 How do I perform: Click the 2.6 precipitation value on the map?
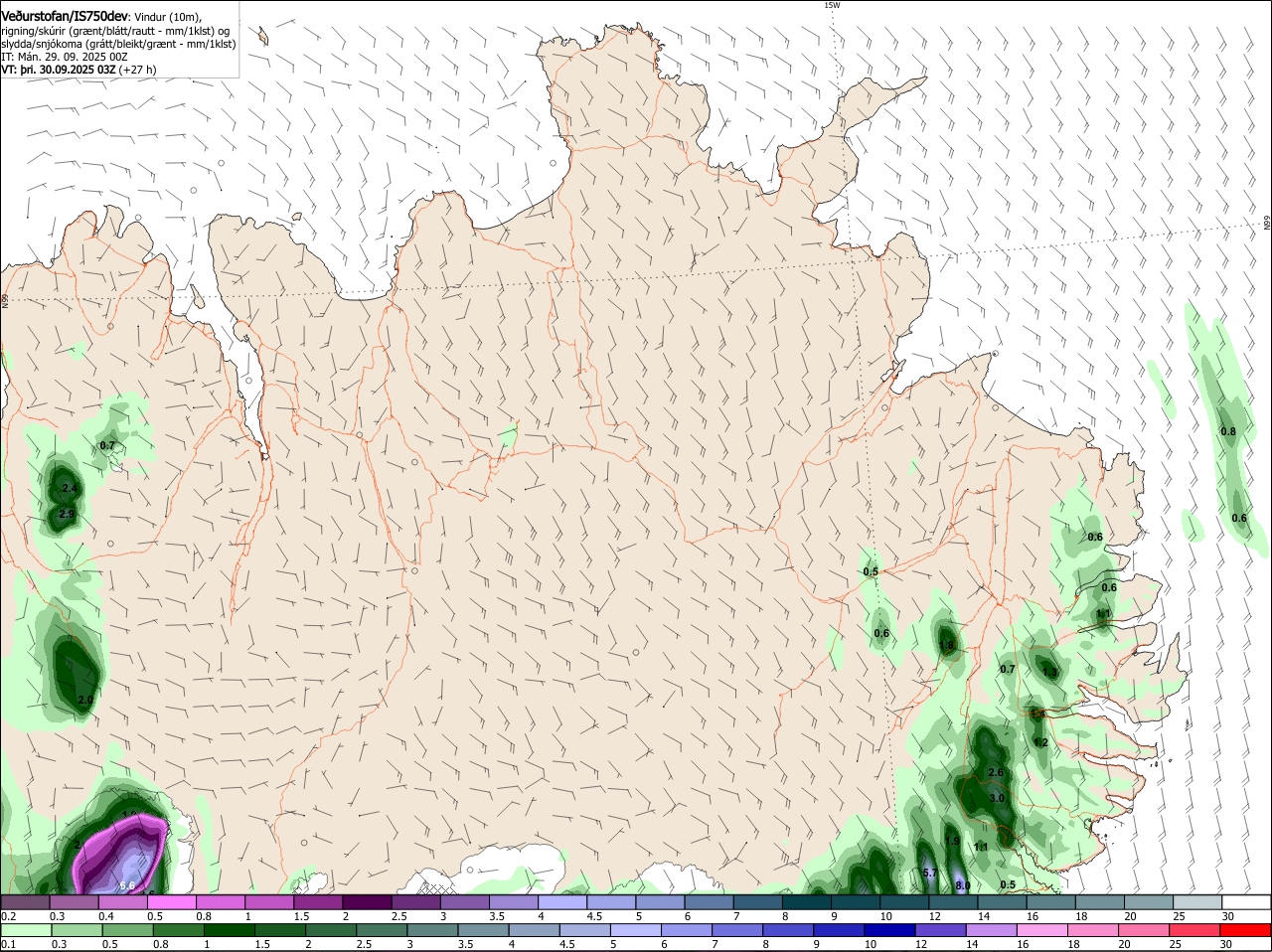click(997, 772)
